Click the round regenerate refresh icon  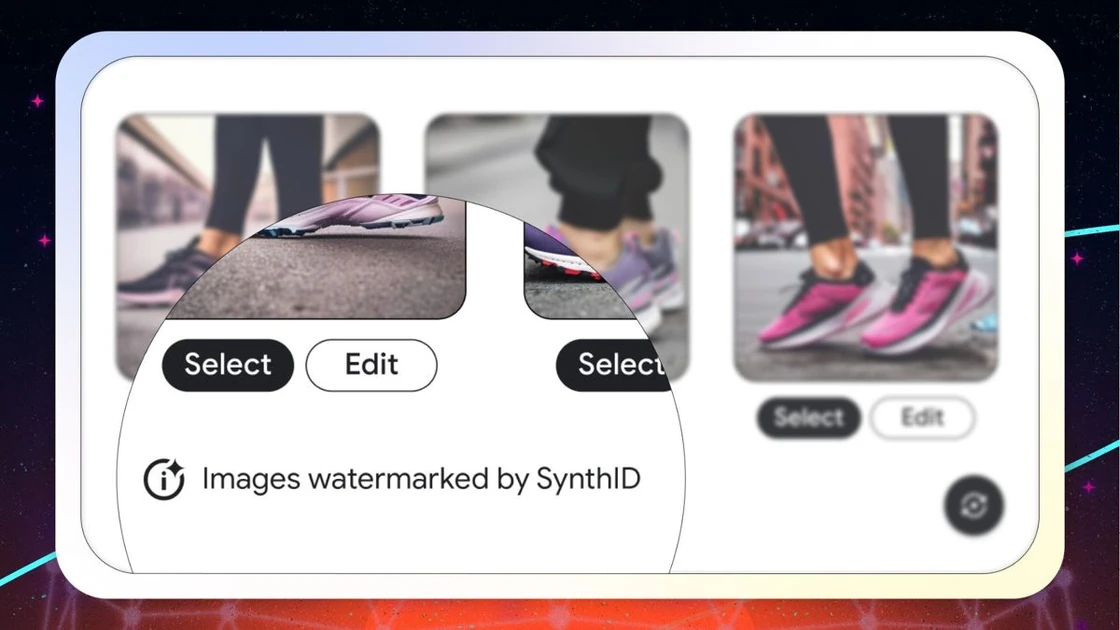point(974,506)
